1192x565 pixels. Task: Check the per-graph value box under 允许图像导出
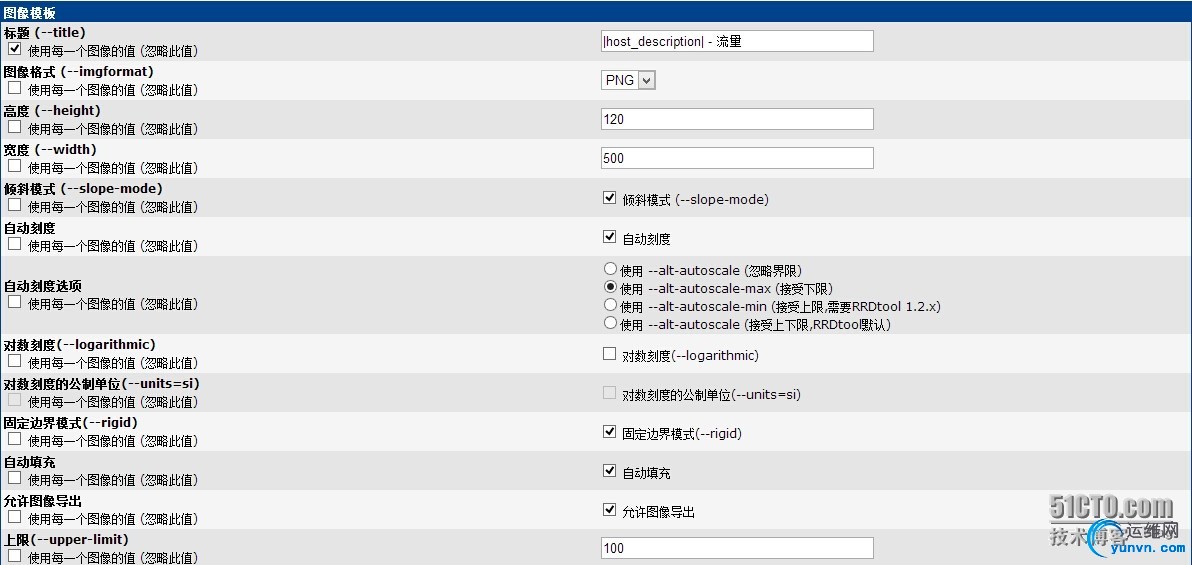pos(14,517)
